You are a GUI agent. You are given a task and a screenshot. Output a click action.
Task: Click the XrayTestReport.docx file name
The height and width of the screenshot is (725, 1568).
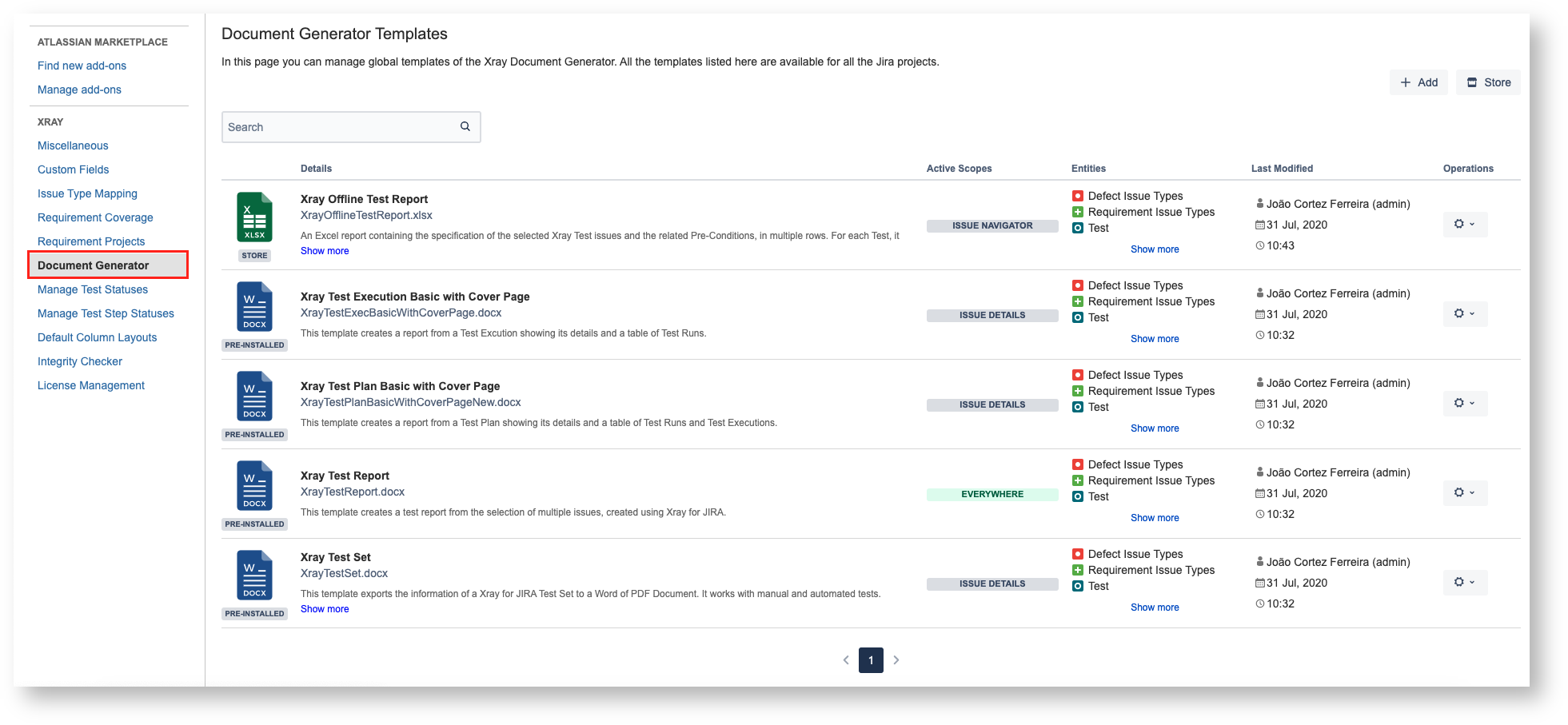tap(353, 492)
